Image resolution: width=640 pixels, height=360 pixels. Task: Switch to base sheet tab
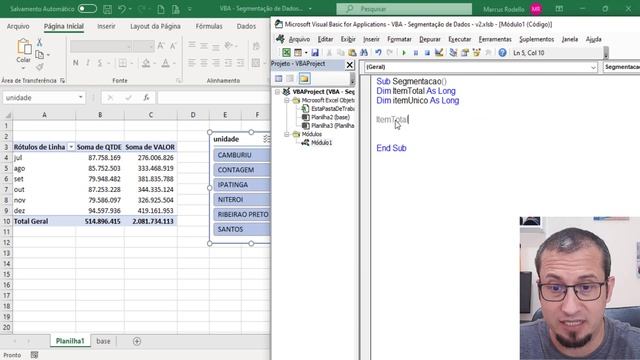pos(103,341)
